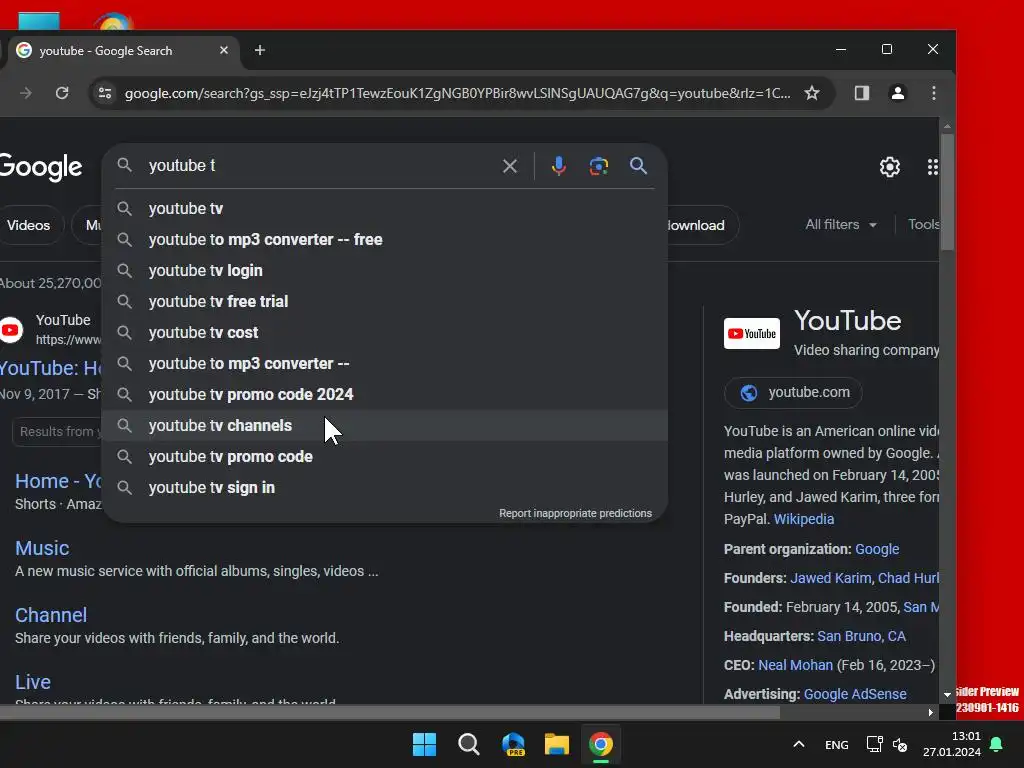Open File Explorer from taskbar

tap(557, 744)
